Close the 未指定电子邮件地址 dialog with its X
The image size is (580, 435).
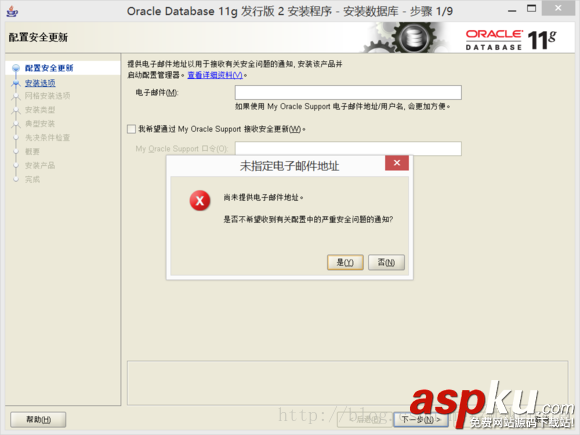coord(397,163)
